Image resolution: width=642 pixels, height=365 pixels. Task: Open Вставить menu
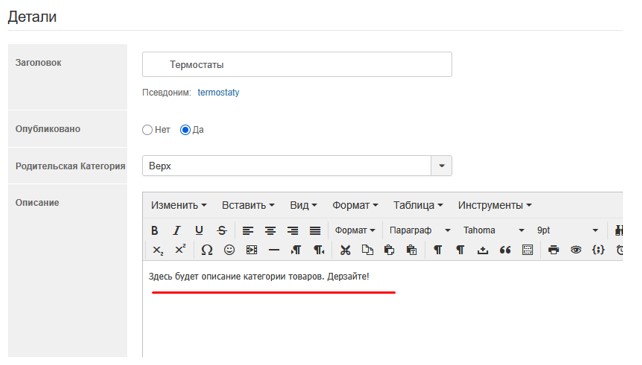coord(248,205)
